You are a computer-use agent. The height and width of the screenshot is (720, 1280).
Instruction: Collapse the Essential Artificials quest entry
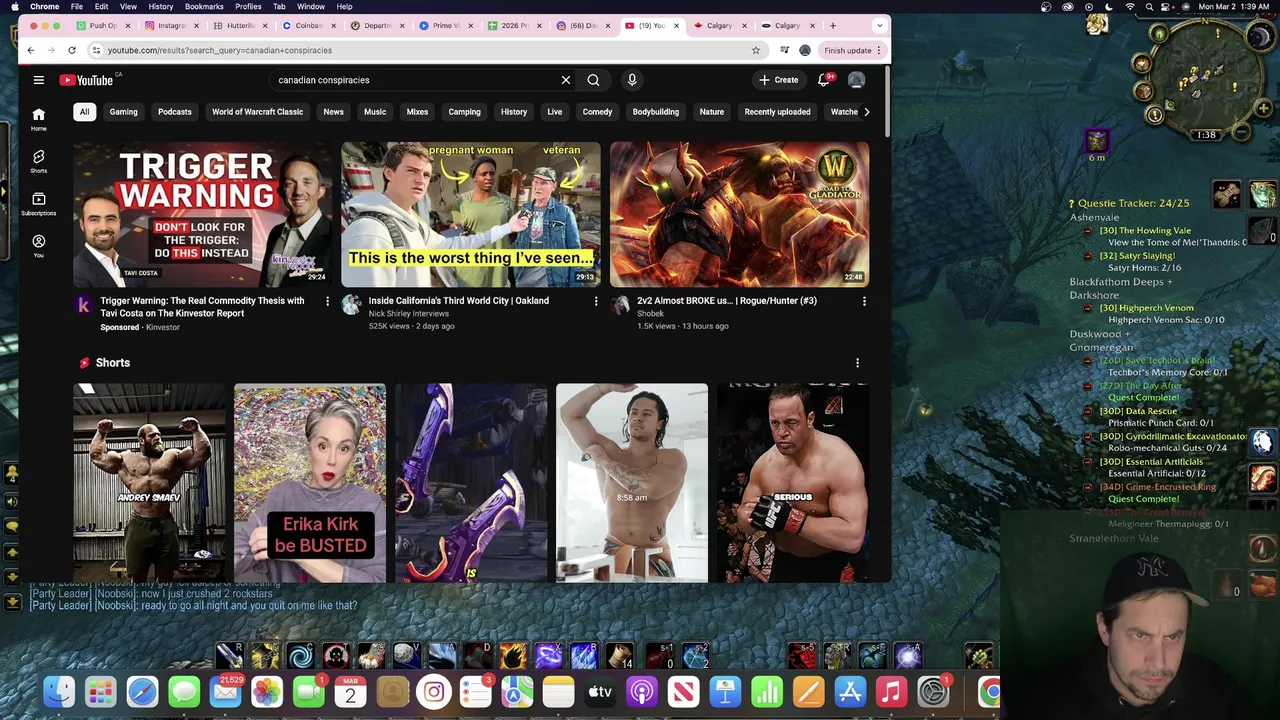[x=1089, y=462]
